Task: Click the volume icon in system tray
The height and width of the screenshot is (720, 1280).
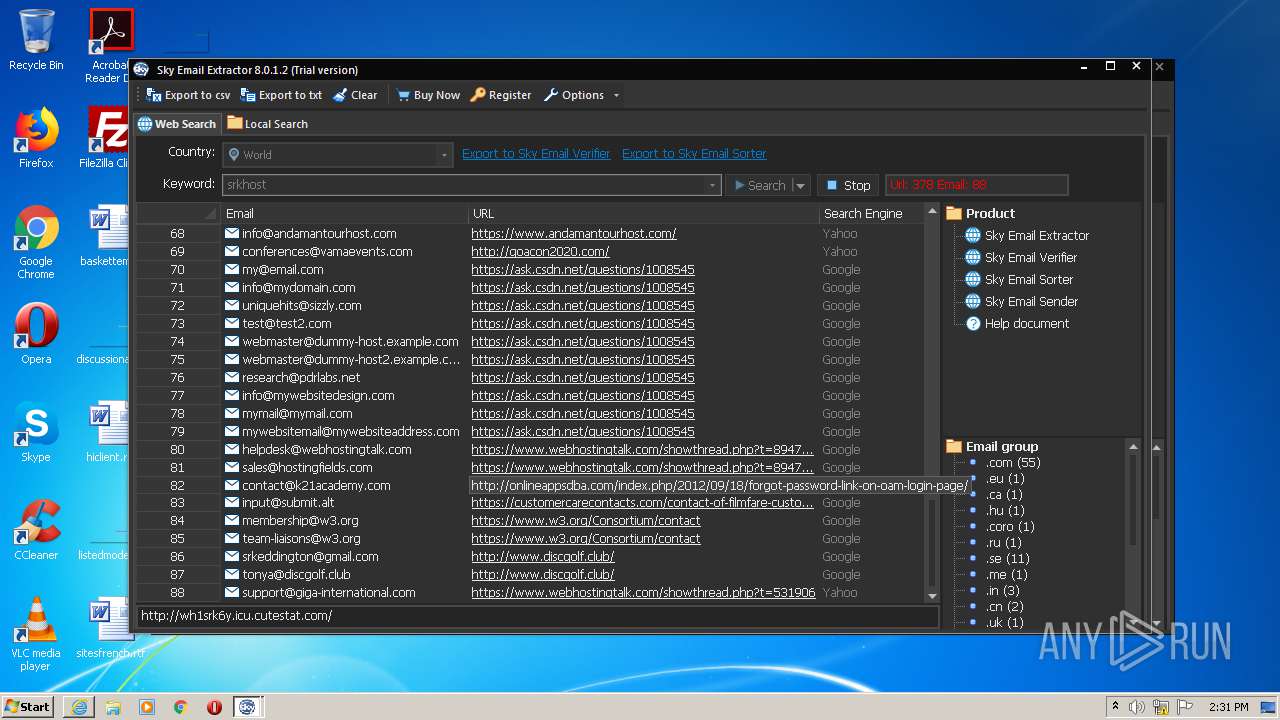Action: pos(1137,707)
